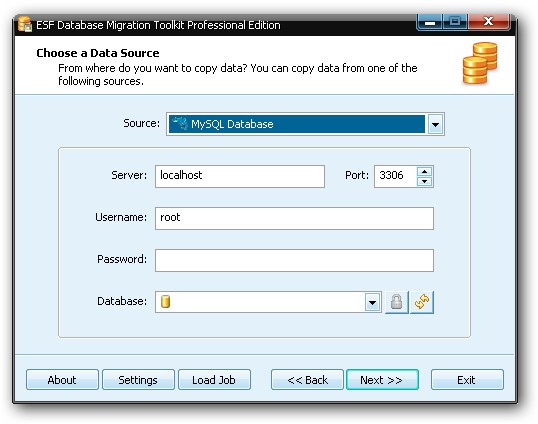Viewport: 538px width, 424px height.
Task: Click the empty Password field
Action: [x=294, y=260]
